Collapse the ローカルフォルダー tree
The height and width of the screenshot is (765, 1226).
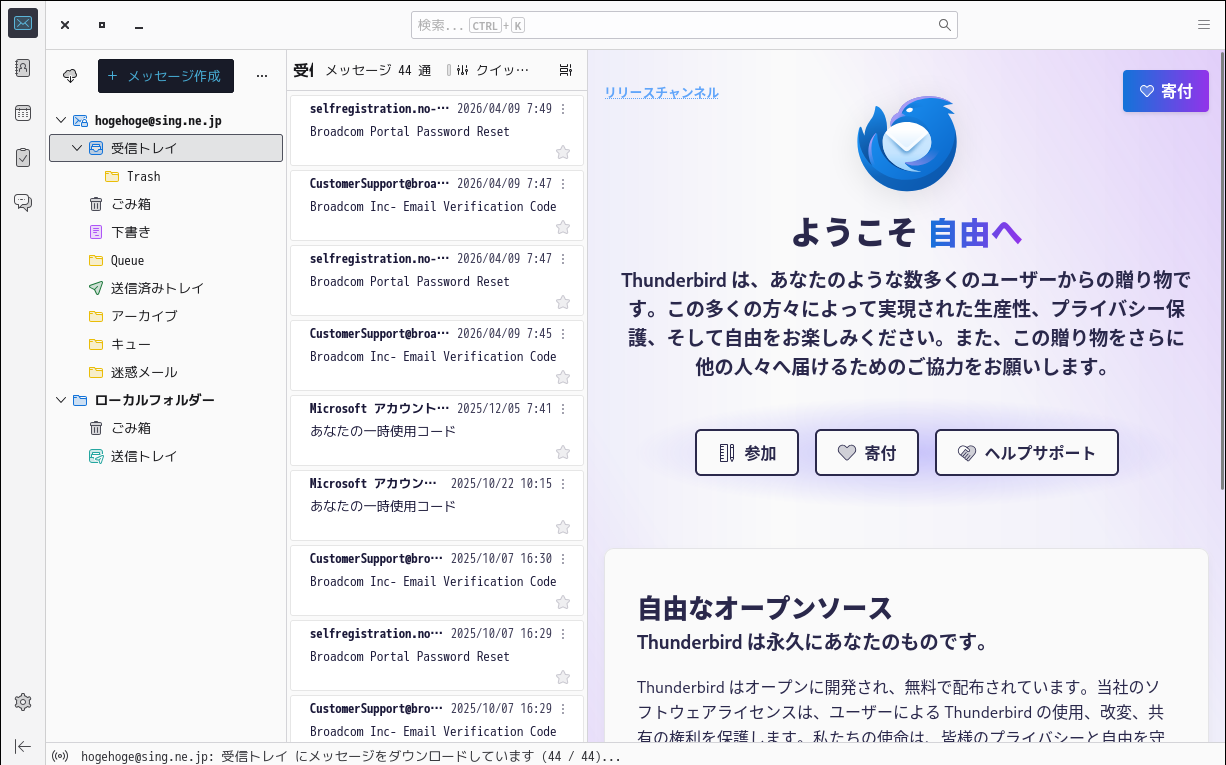(x=61, y=400)
